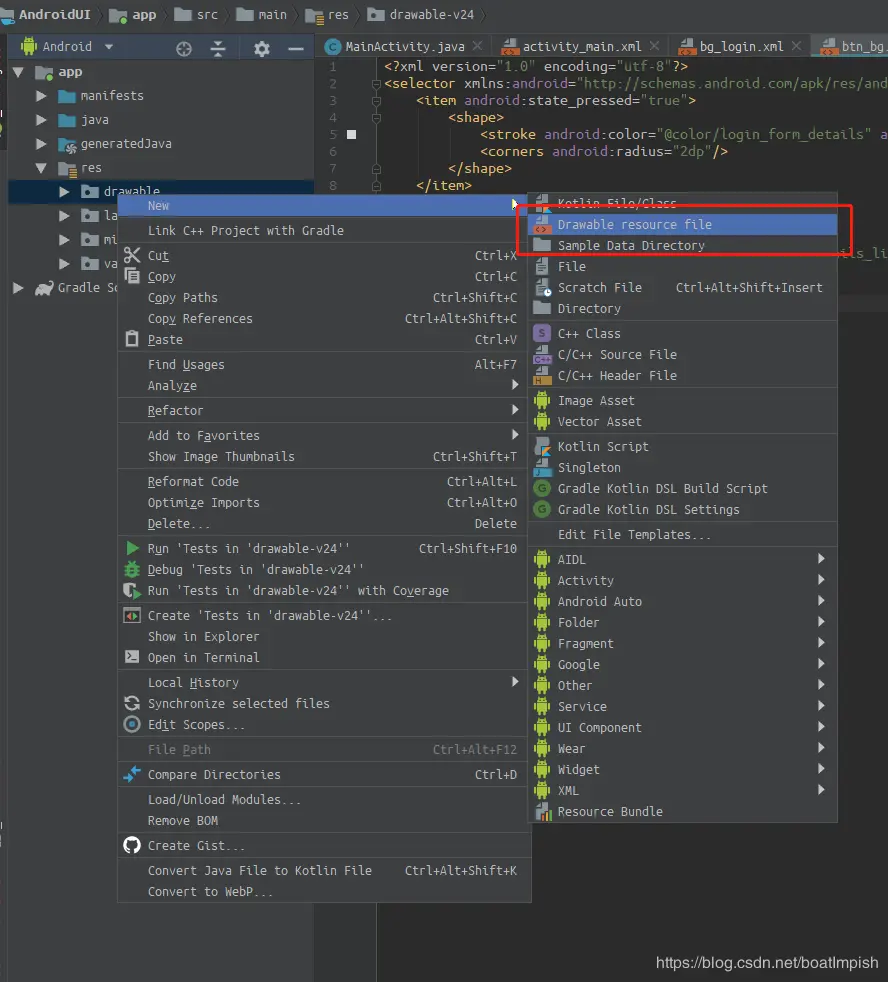The image size is (888, 982).
Task: Click the Compare Directories arrows icon
Action: click(x=132, y=774)
